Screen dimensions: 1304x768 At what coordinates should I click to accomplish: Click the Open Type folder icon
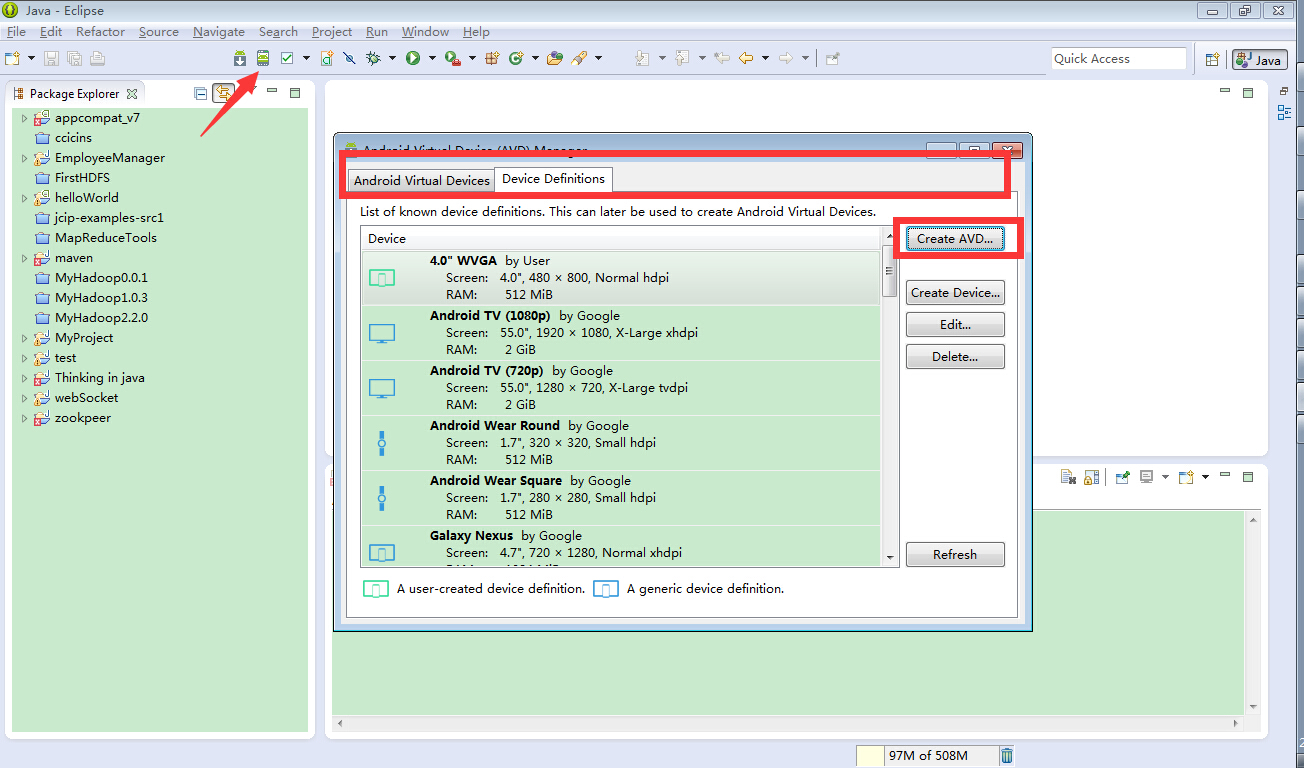[555, 58]
